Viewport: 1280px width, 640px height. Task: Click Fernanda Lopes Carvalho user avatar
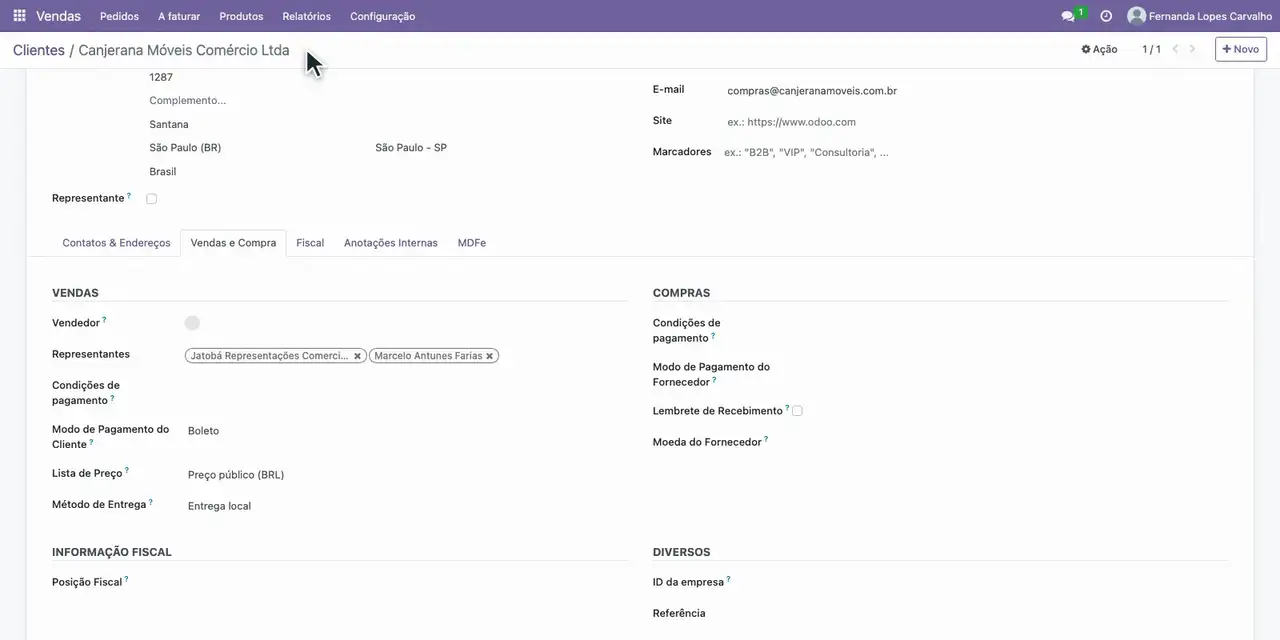pyautogui.click(x=1136, y=16)
